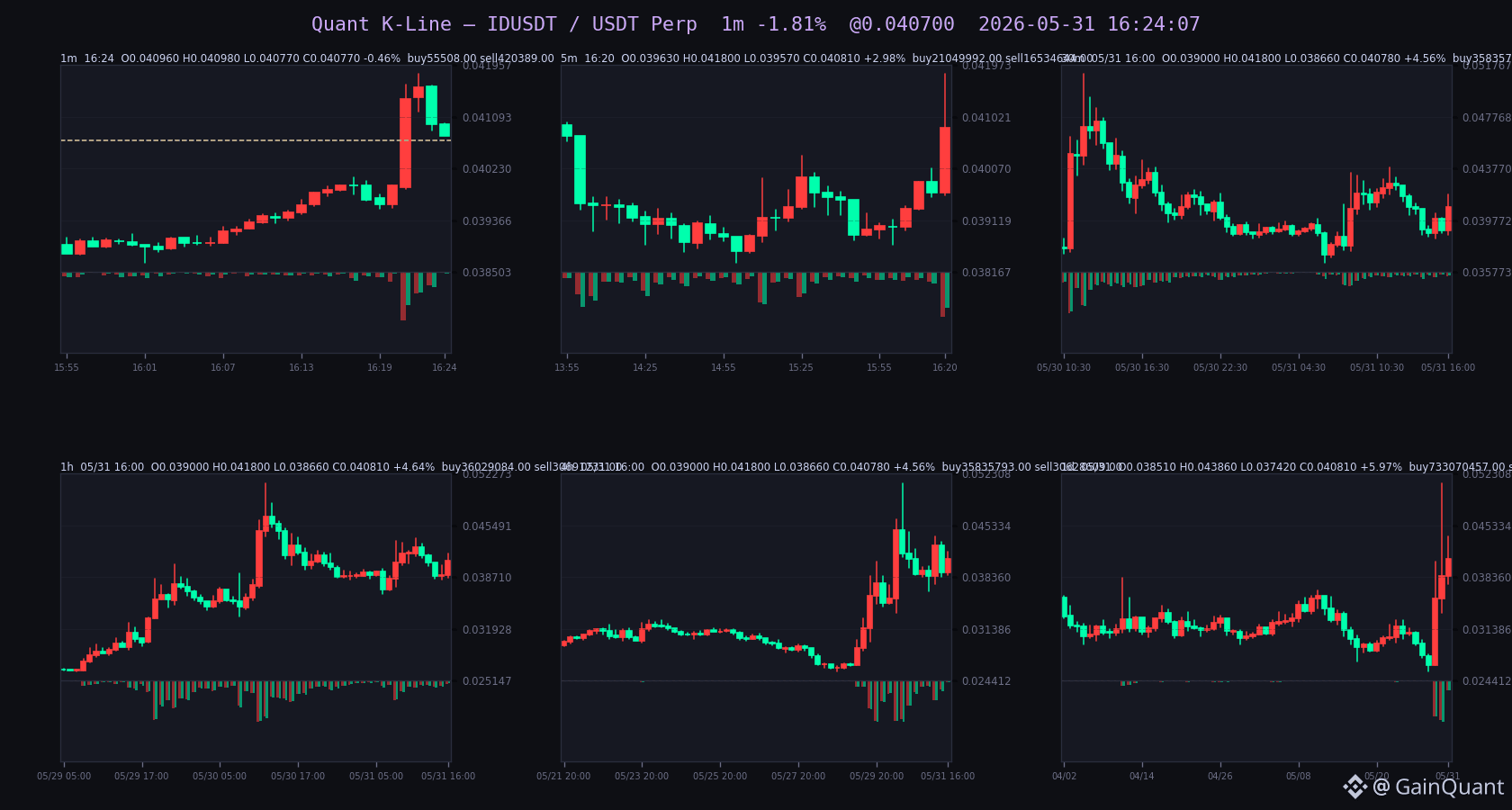Select the "15:25" time axis label
Viewport: 1512px width, 810px height.
(x=801, y=367)
